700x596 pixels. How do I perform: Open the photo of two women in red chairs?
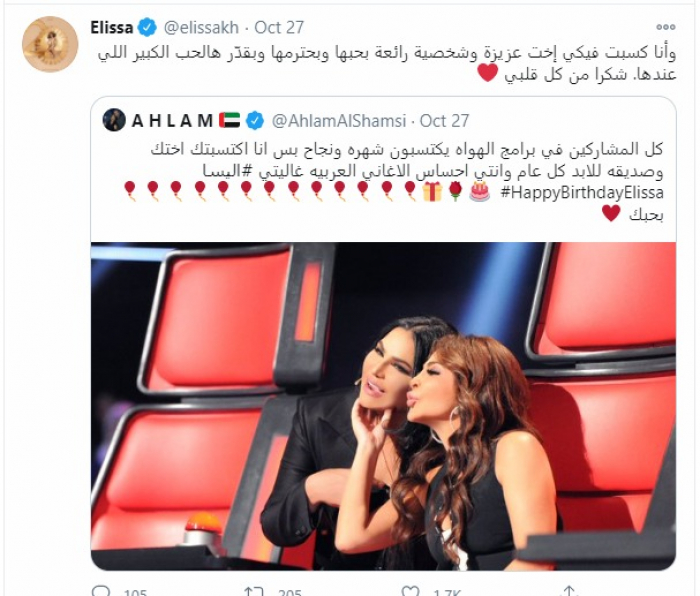coord(383,406)
